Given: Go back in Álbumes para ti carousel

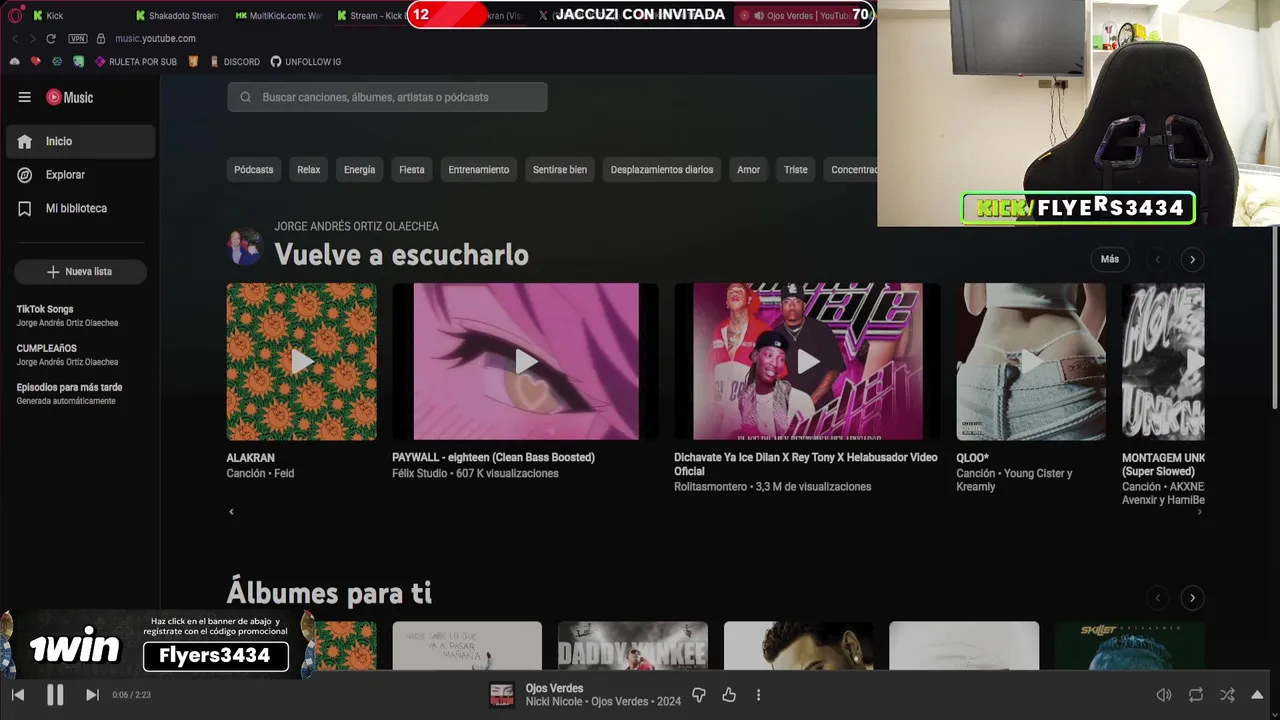Looking at the screenshot, I should pyautogui.click(x=1158, y=598).
